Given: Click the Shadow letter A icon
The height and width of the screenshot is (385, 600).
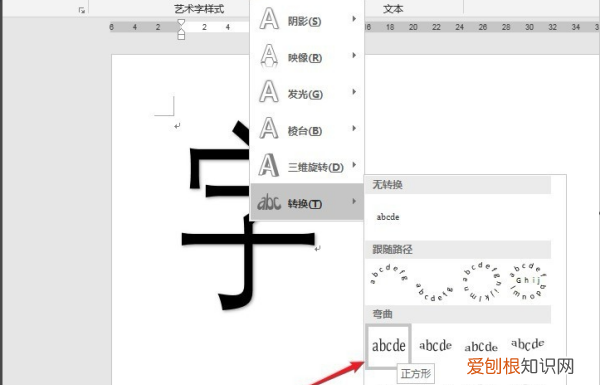Looking at the screenshot, I should tap(269, 19).
